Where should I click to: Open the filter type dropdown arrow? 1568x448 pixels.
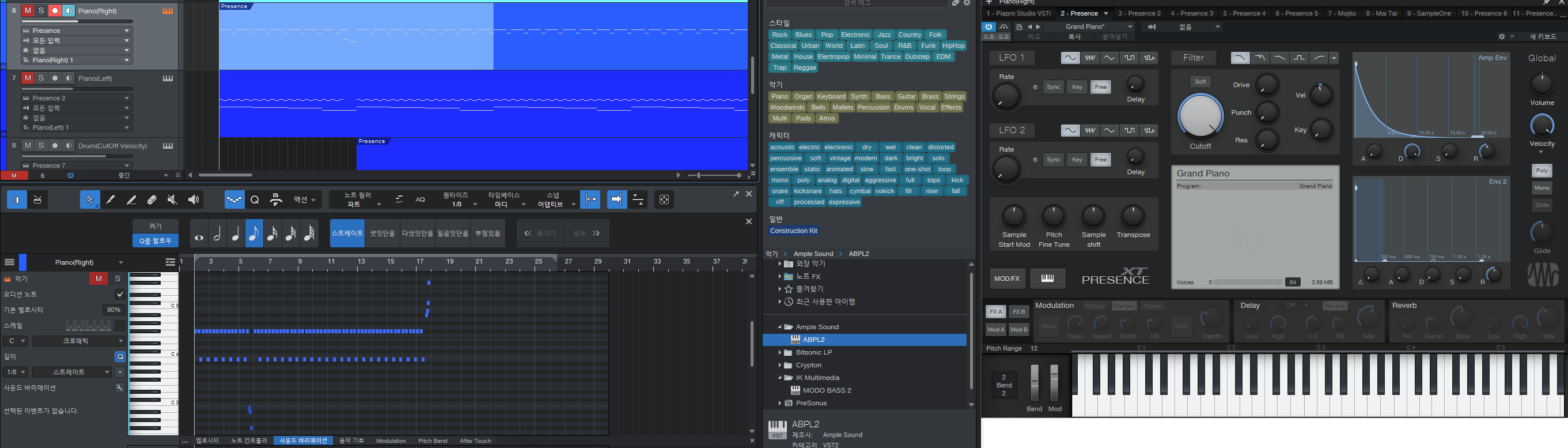pyautogui.click(x=1334, y=58)
